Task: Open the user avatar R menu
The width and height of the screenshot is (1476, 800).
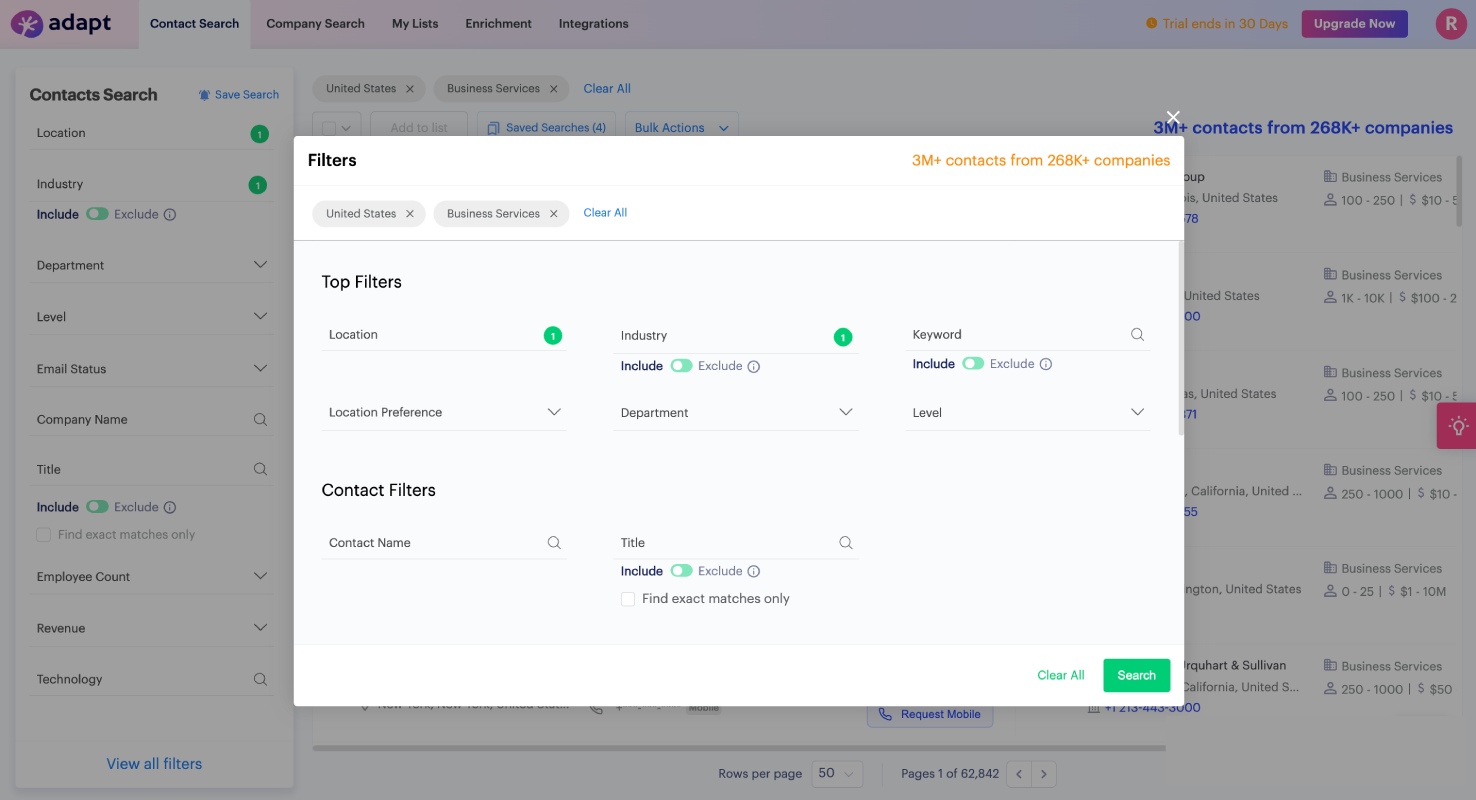Action: click(x=1450, y=24)
